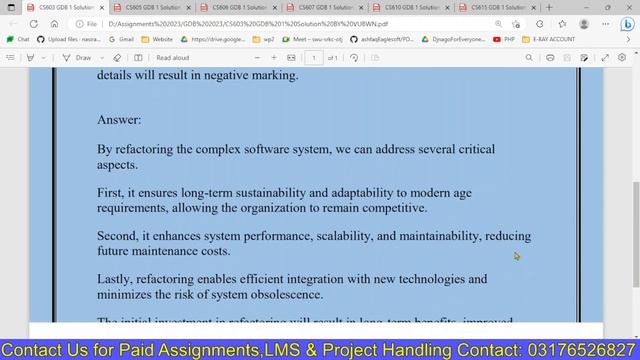Image resolution: width=640 pixels, height=360 pixels.
Task: Open the user profile avatar
Action: click(x=584, y=24)
